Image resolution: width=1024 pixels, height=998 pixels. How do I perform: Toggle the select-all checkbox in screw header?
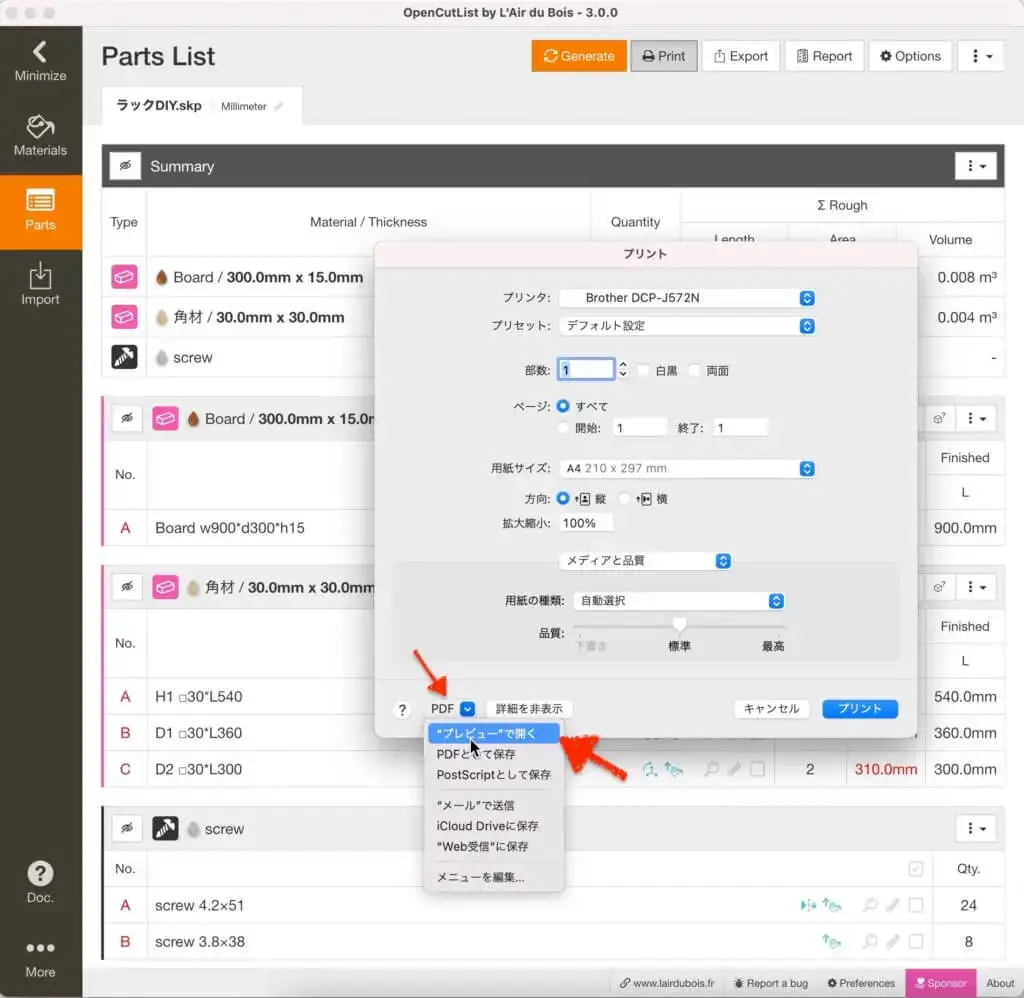916,869
